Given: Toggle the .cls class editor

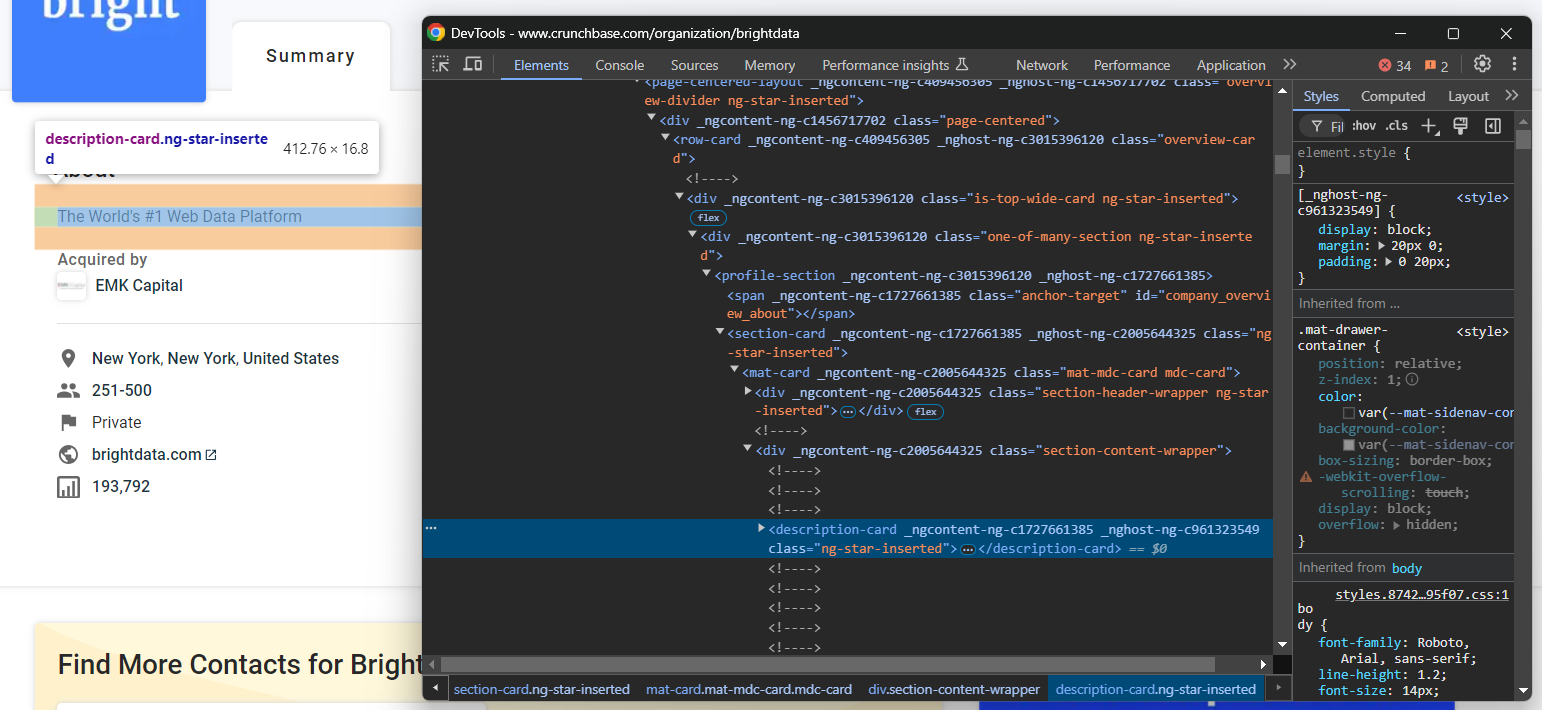Looking at the screenshot, I should click(x=1396, y=125).
